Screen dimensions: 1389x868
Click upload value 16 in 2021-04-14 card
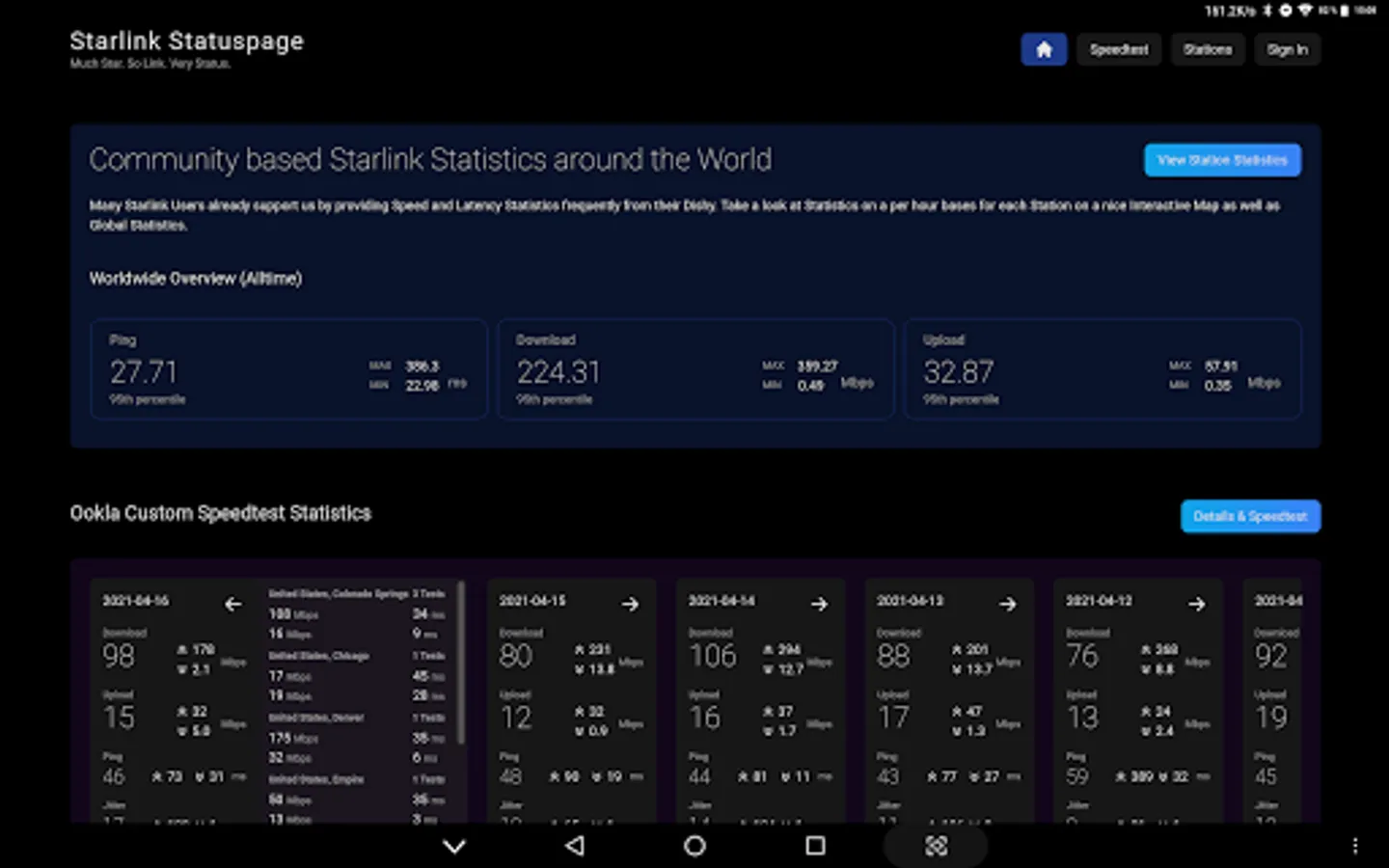705,719
